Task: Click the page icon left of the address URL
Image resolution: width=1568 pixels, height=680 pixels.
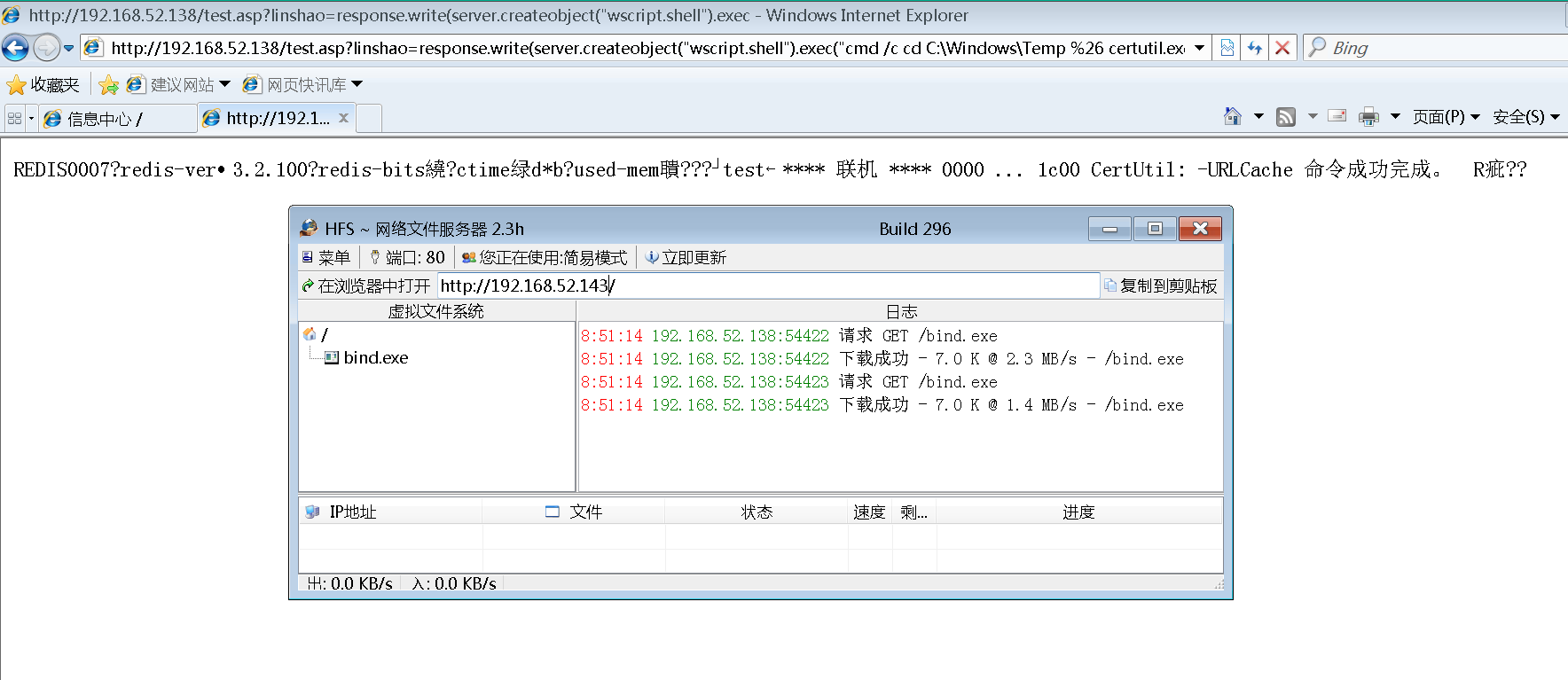Action: (x=93, y=48)
